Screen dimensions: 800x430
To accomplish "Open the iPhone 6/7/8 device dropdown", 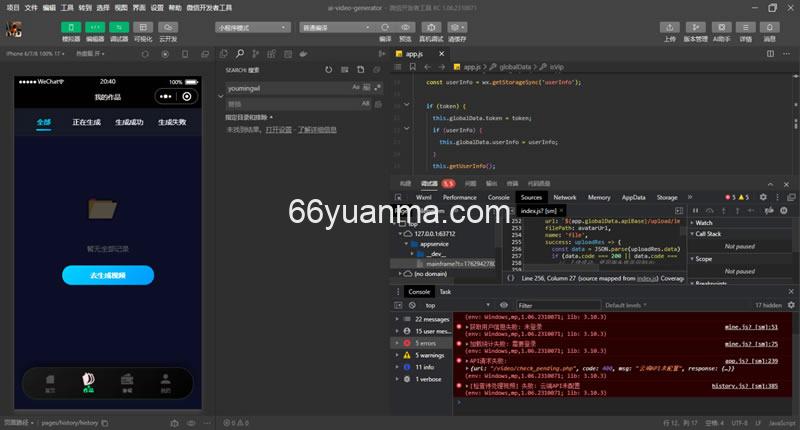I will click(36, 54).
